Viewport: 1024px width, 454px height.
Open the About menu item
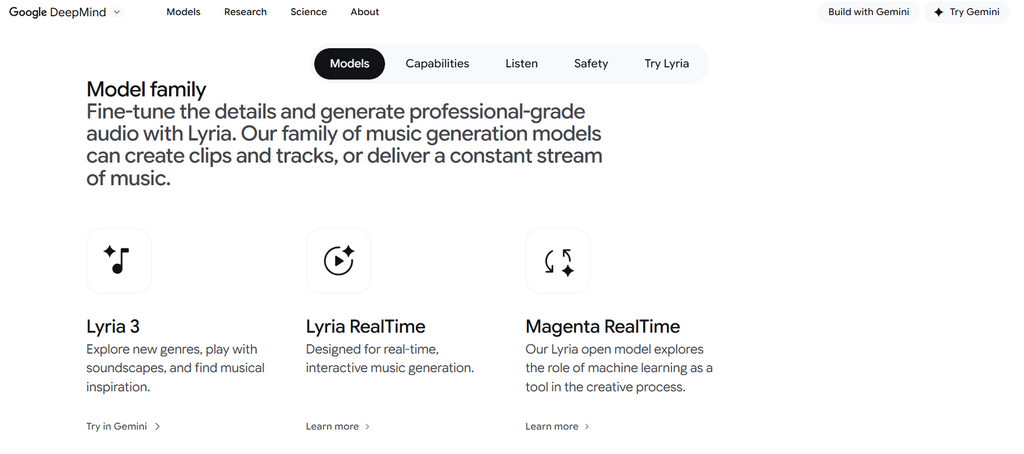364,12
